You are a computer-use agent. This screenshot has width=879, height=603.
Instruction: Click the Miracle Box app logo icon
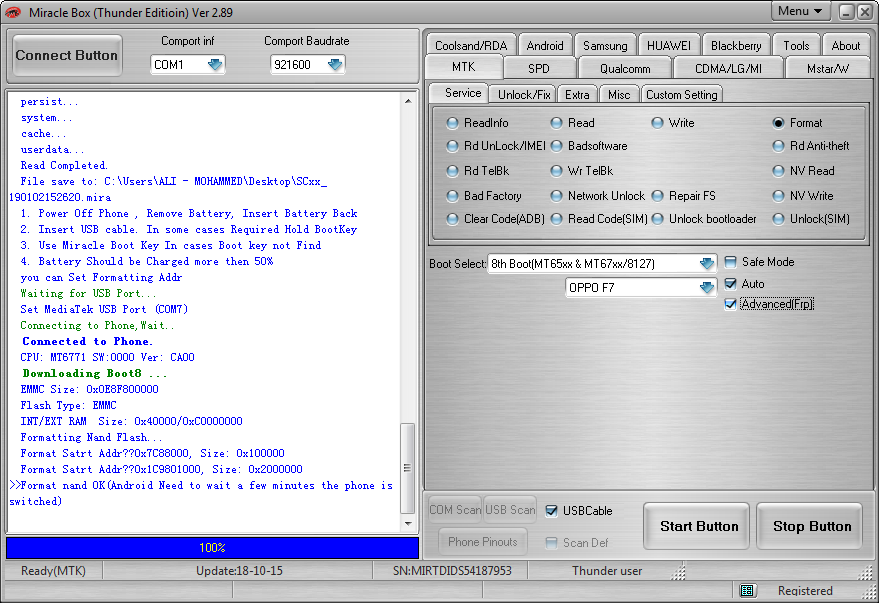(x=12, y=12)
